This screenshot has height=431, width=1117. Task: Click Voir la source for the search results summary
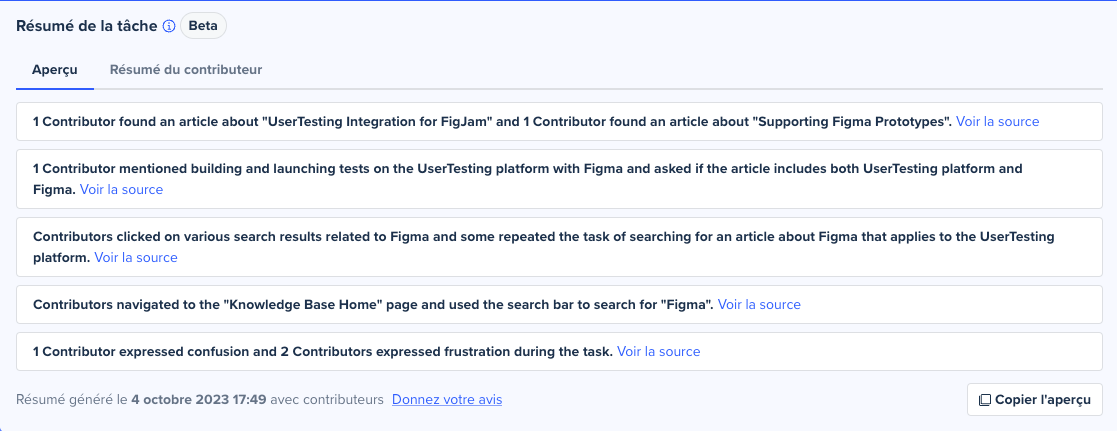[x=136, y=257]
